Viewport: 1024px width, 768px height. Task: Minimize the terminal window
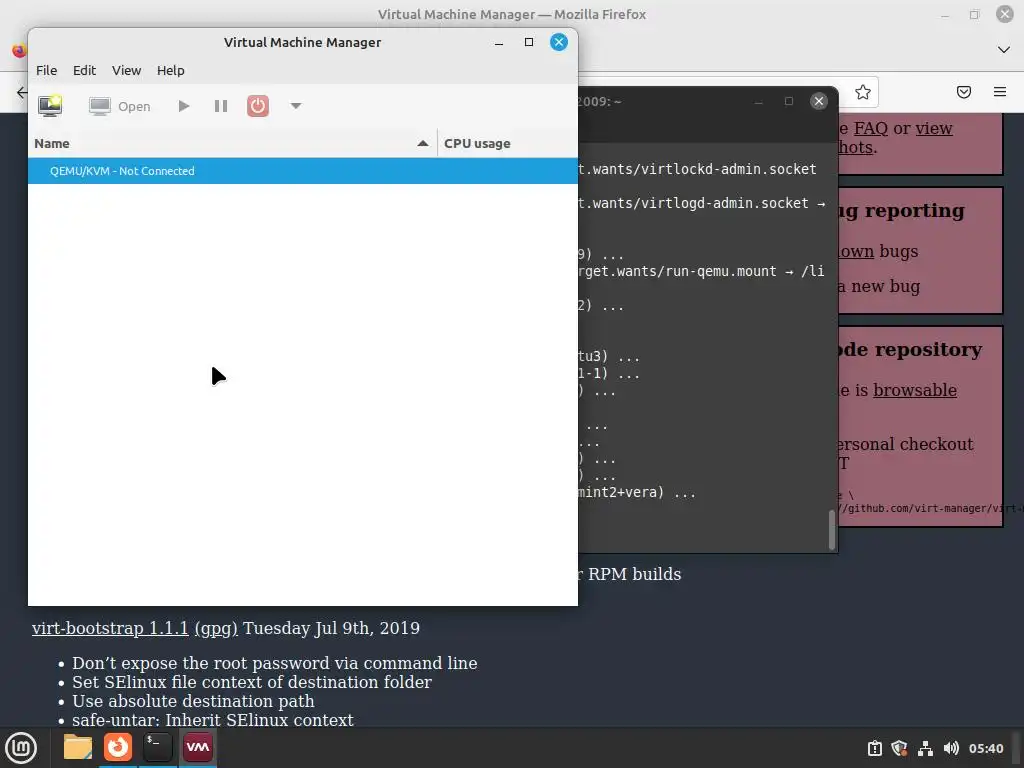[759, 101]
